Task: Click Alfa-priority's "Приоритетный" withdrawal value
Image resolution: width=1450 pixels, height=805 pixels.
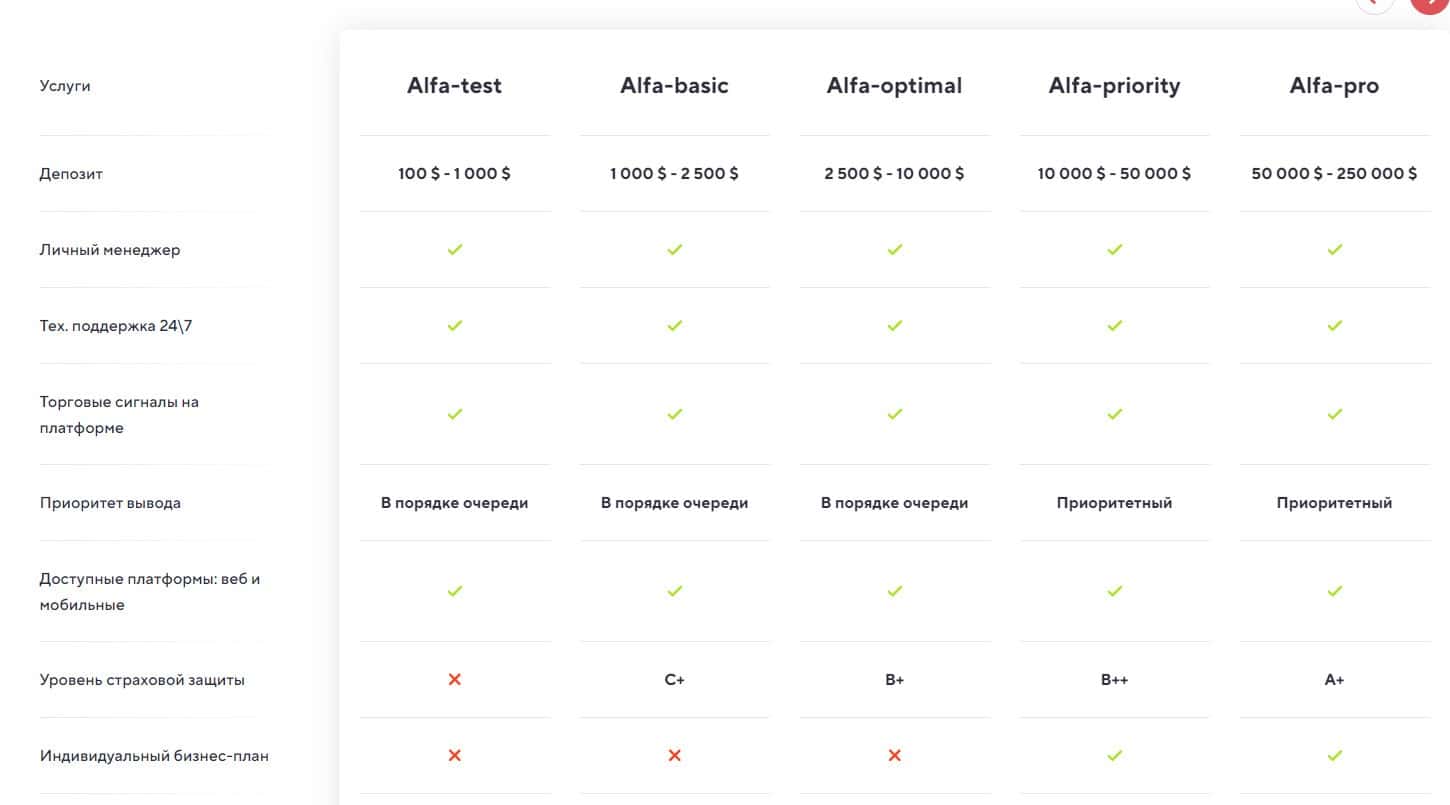Action: 1115,503
